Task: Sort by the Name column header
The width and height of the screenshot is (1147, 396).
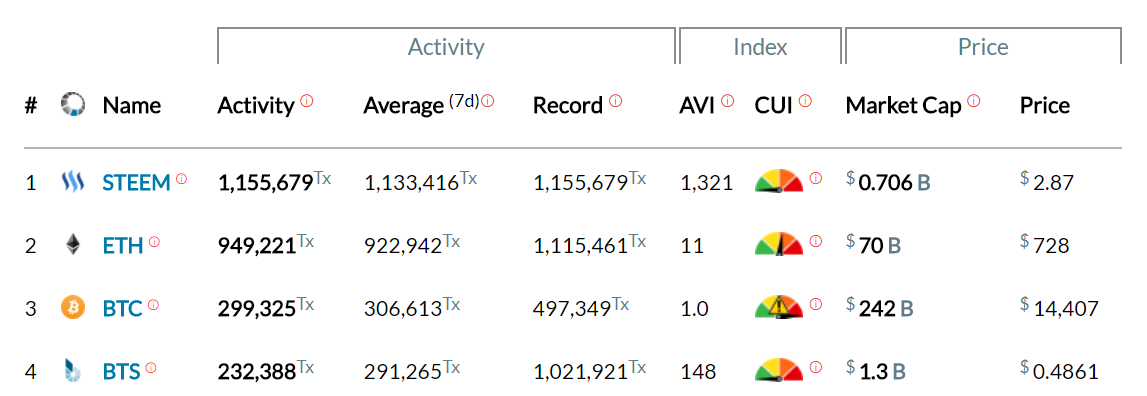Action: click(x=132, y=106)
